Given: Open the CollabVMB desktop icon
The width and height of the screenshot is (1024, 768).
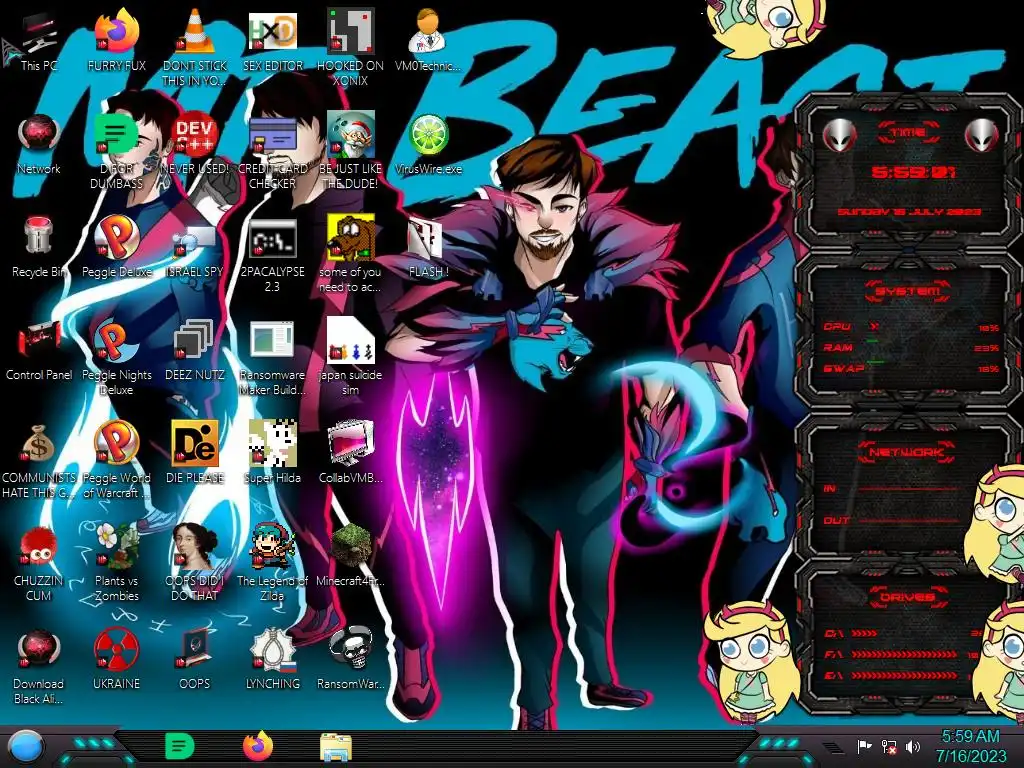Looking at the screenshot, I should click(350, 452).
